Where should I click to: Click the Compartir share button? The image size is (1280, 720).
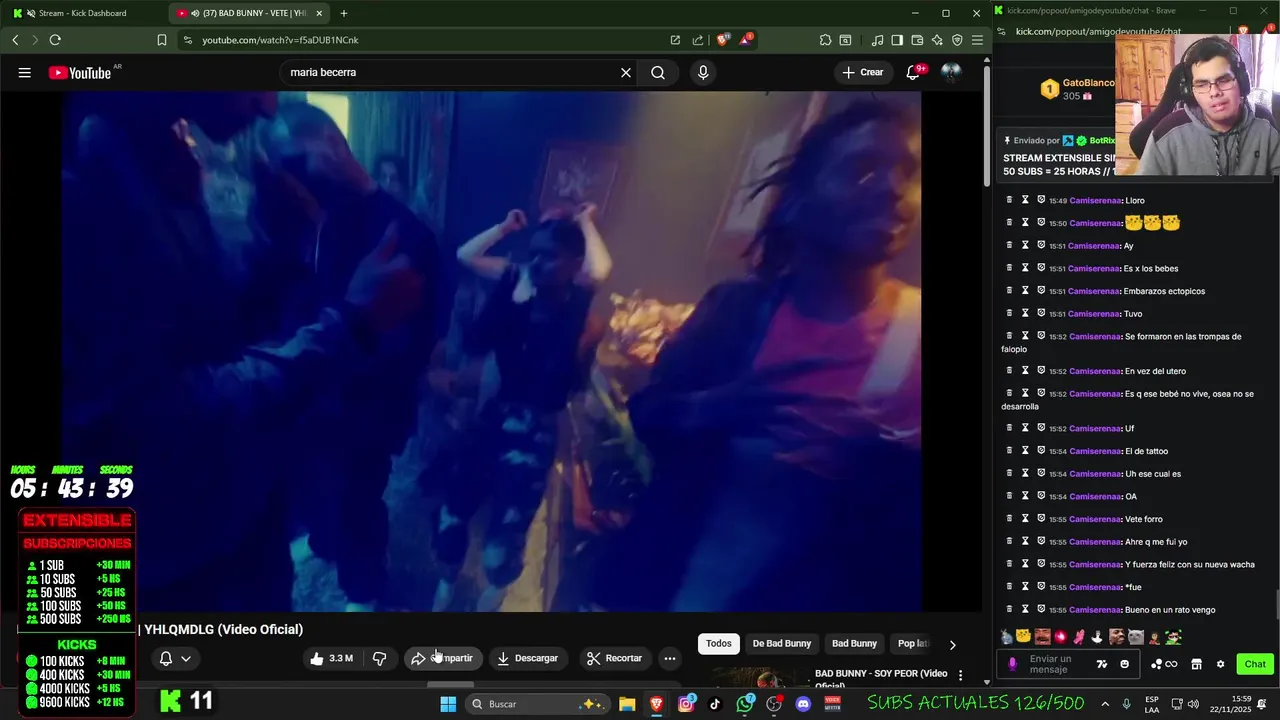pos(441,658)
